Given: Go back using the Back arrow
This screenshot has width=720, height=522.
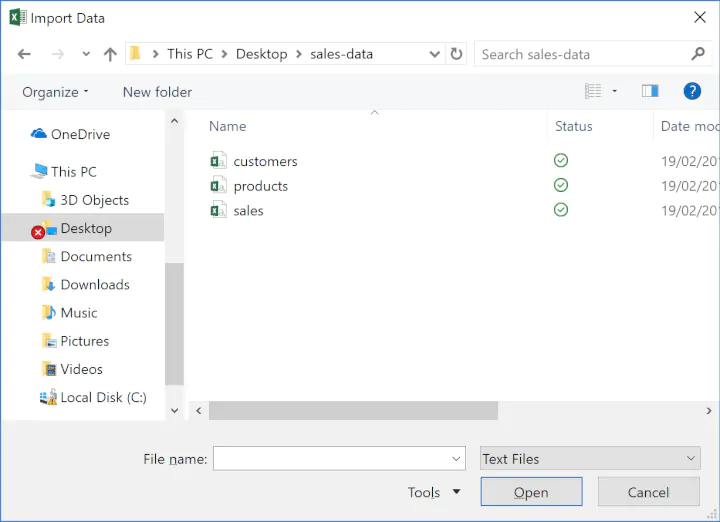Looking at the screenshot, I should [24, 54].
